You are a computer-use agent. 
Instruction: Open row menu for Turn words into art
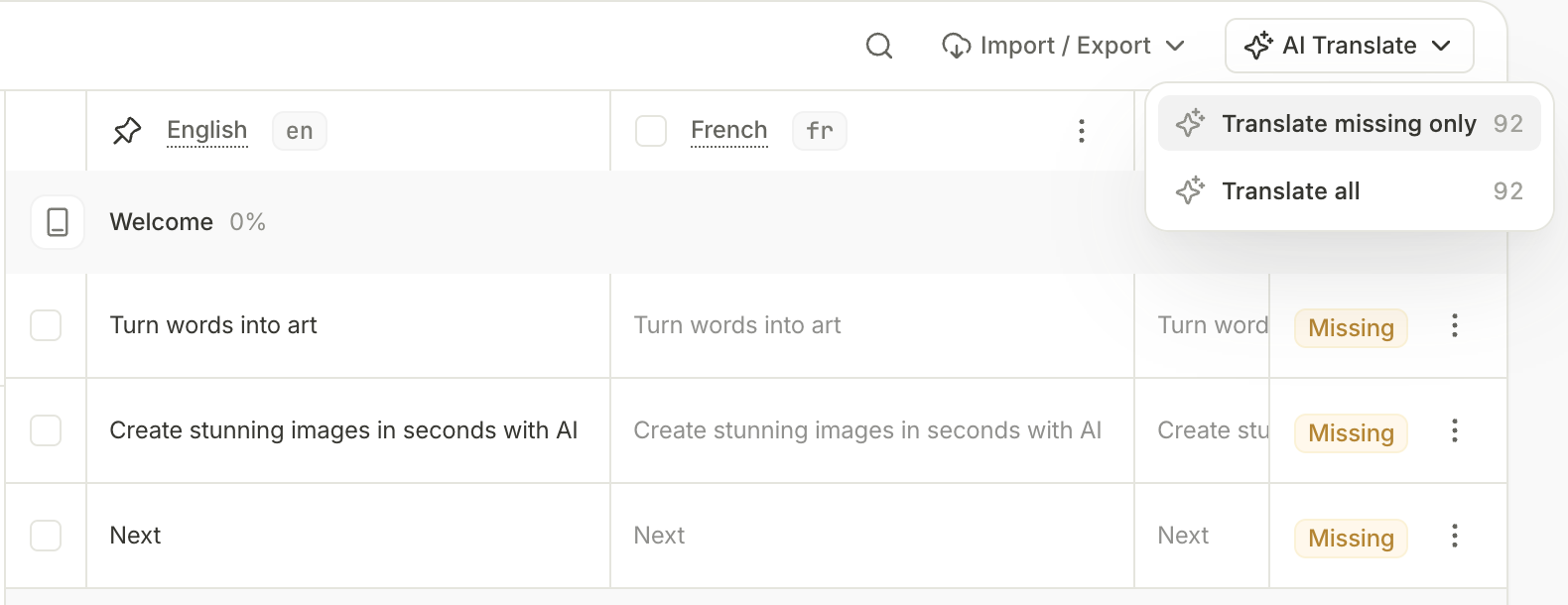1454,325
